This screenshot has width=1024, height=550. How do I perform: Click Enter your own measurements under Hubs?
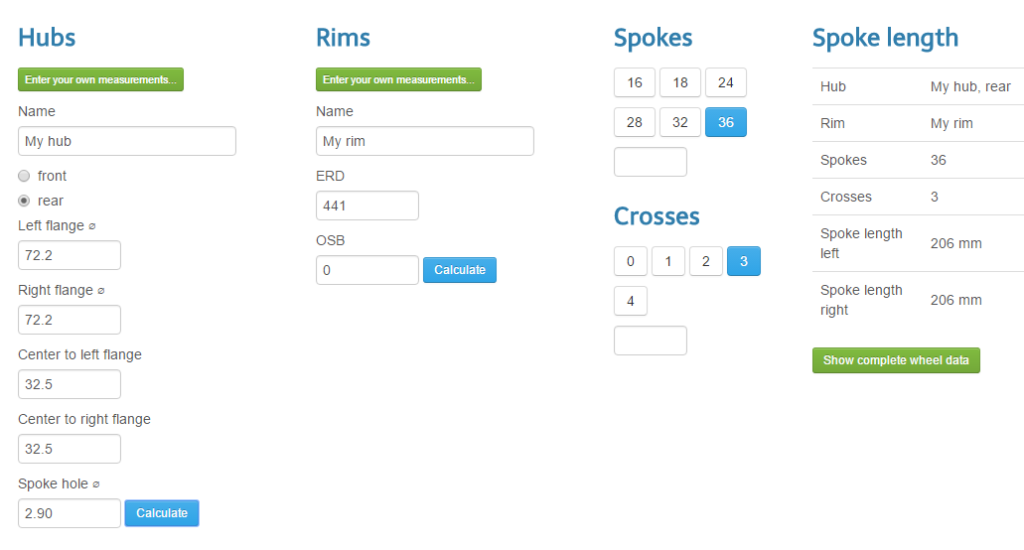[101, 80]
